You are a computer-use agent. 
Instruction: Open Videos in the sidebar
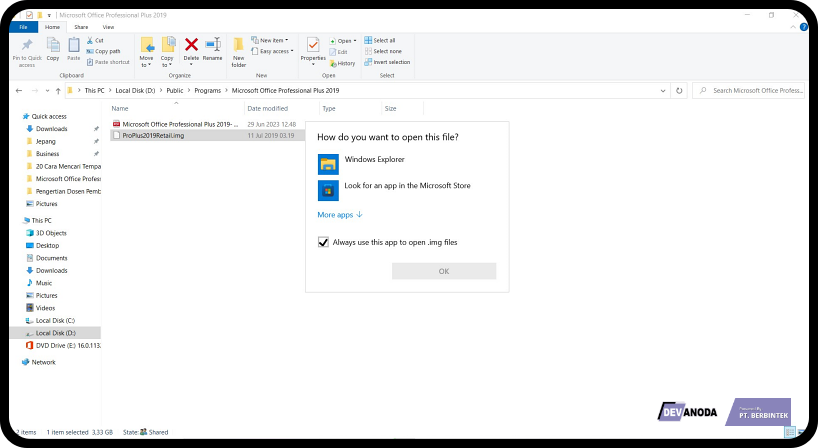tap(45, 308)
